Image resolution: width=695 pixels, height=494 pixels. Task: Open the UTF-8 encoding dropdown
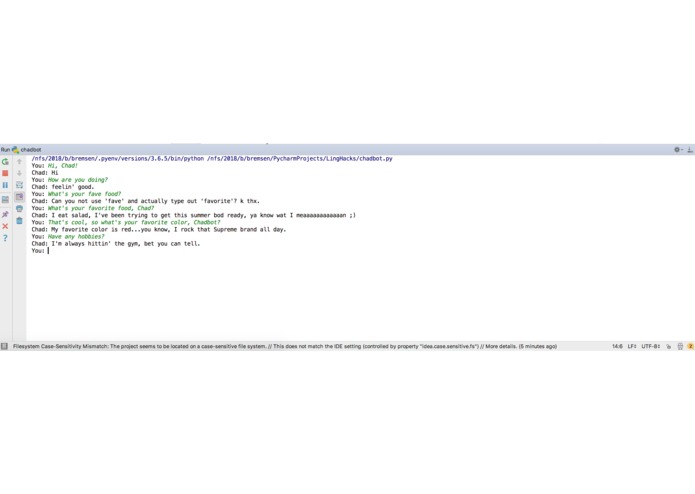click(x=651, y=346)
